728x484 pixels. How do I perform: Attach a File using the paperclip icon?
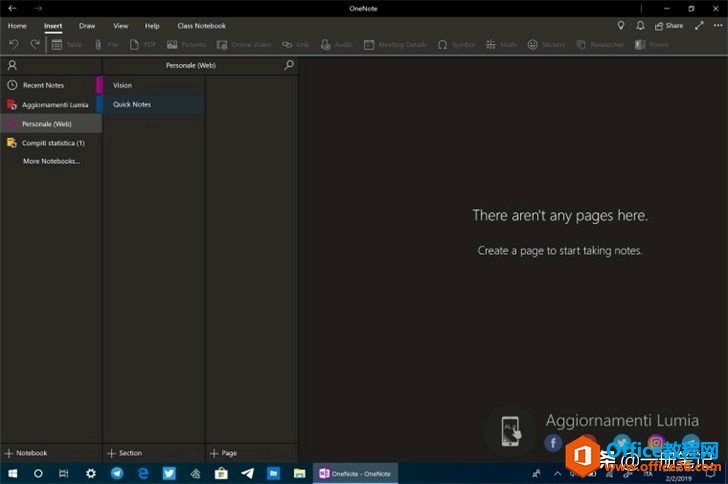[106, 45]
